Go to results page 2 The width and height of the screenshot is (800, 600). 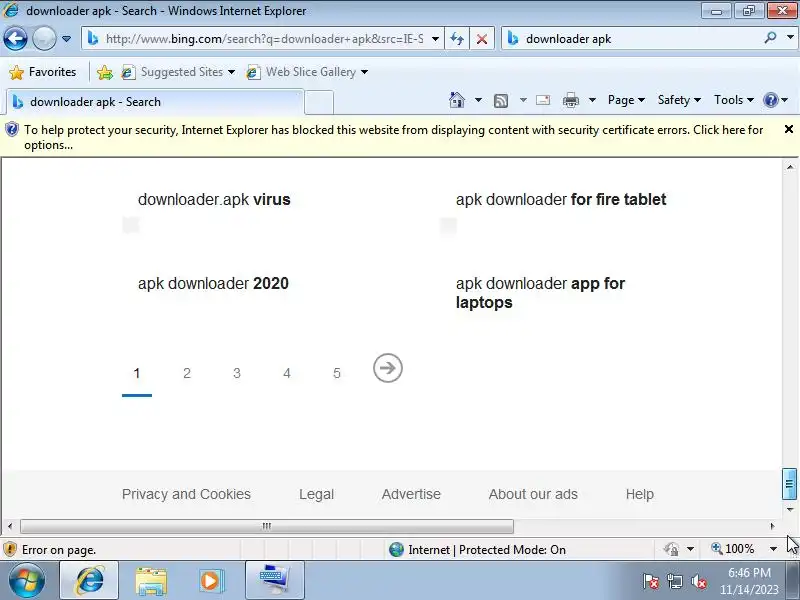tap(187, 373)
